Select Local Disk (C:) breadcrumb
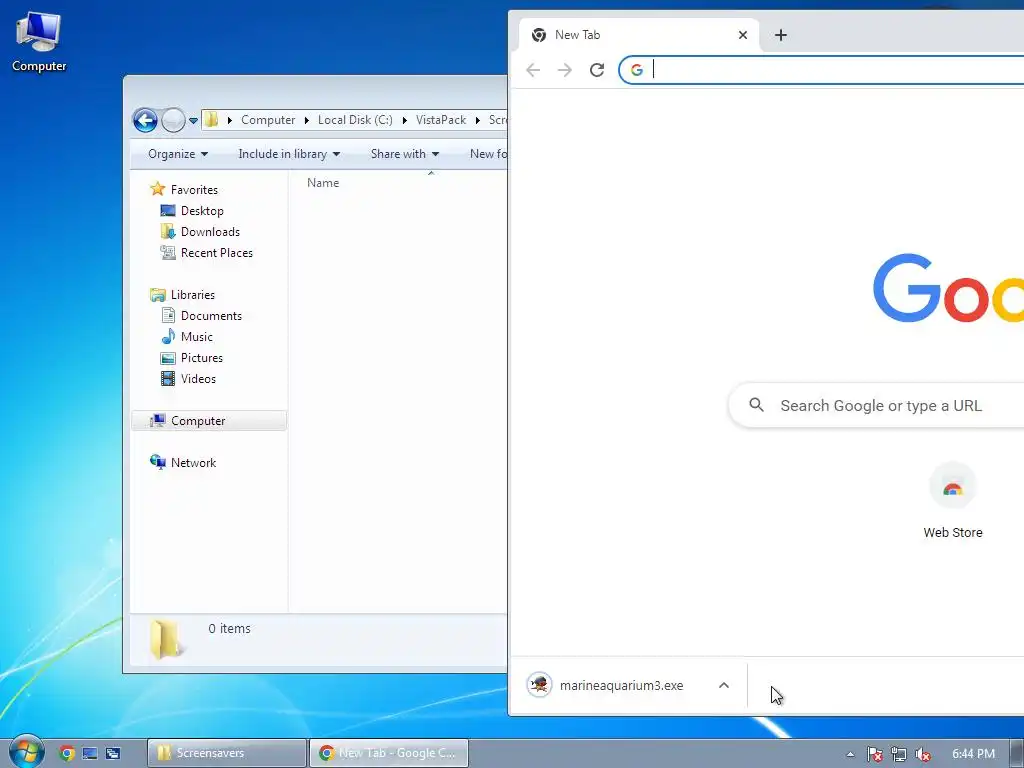This screenshot has height=768, width=1024. click(x=355, y=120)
